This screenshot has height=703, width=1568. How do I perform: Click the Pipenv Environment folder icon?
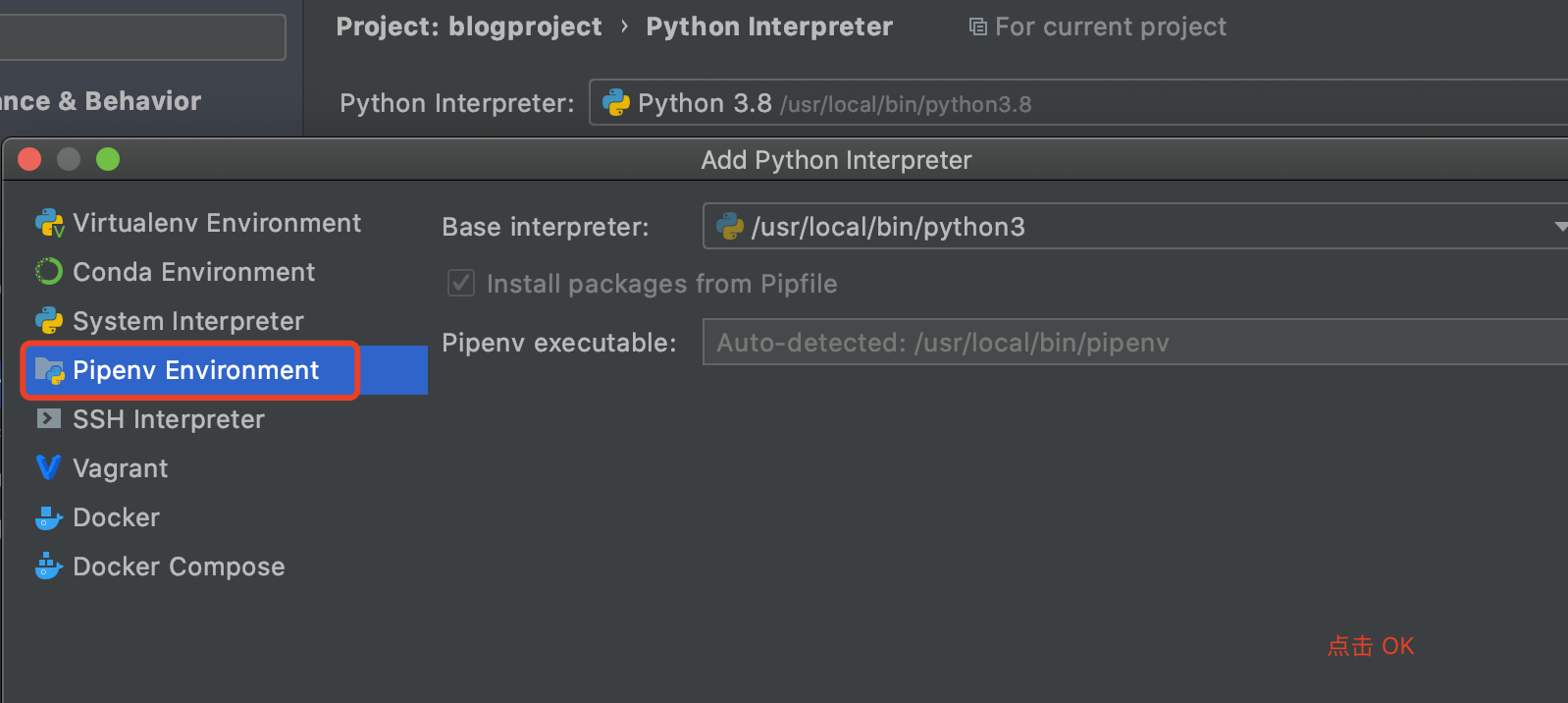pyautogui.click(x=49, y=370)
